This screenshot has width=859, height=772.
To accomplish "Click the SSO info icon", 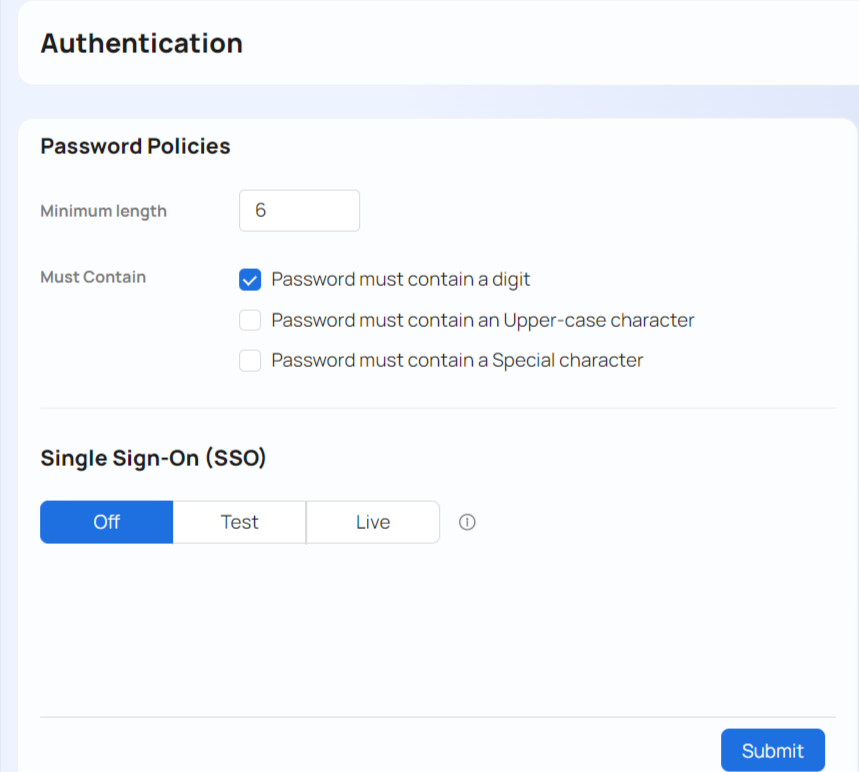I will coord(467,522).
